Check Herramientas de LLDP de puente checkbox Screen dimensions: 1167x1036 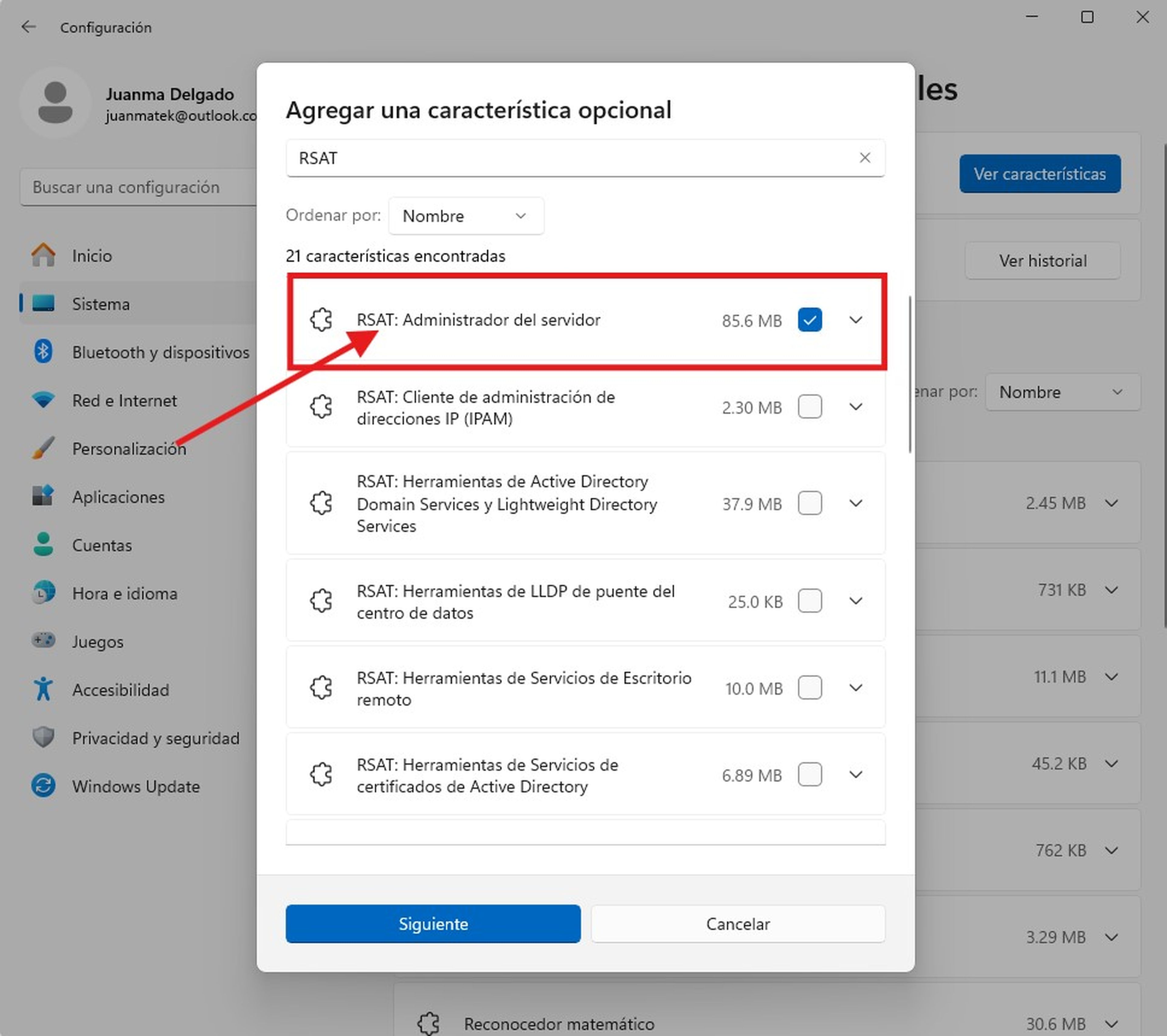810,601
